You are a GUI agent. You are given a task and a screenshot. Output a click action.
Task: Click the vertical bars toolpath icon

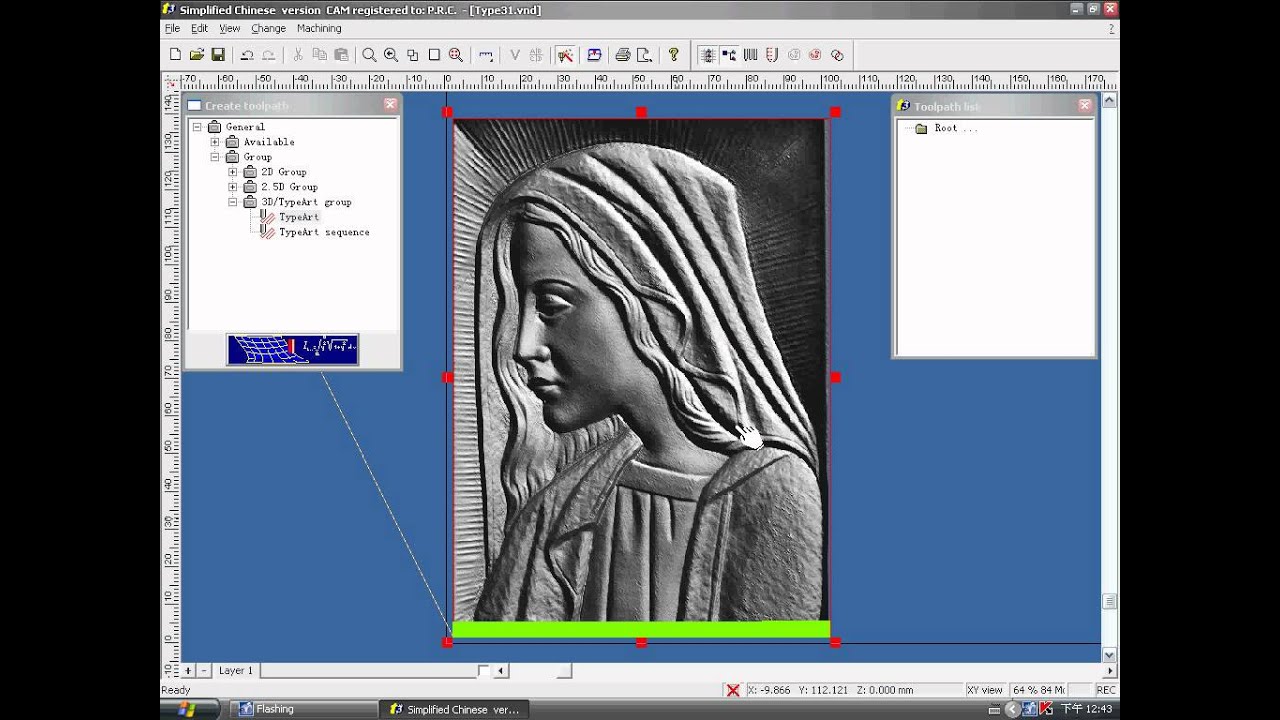(751, 55)
